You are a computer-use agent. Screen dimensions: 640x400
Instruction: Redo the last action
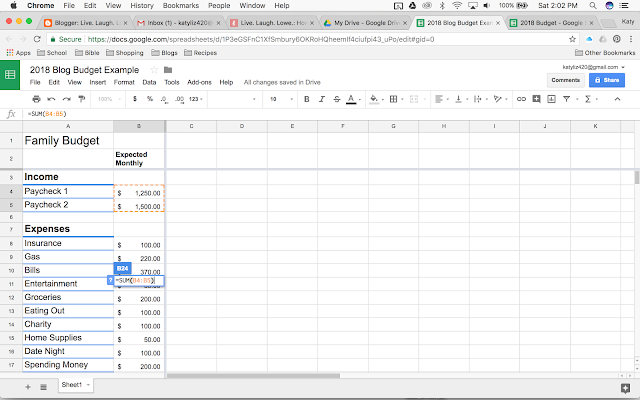point(67,99)
